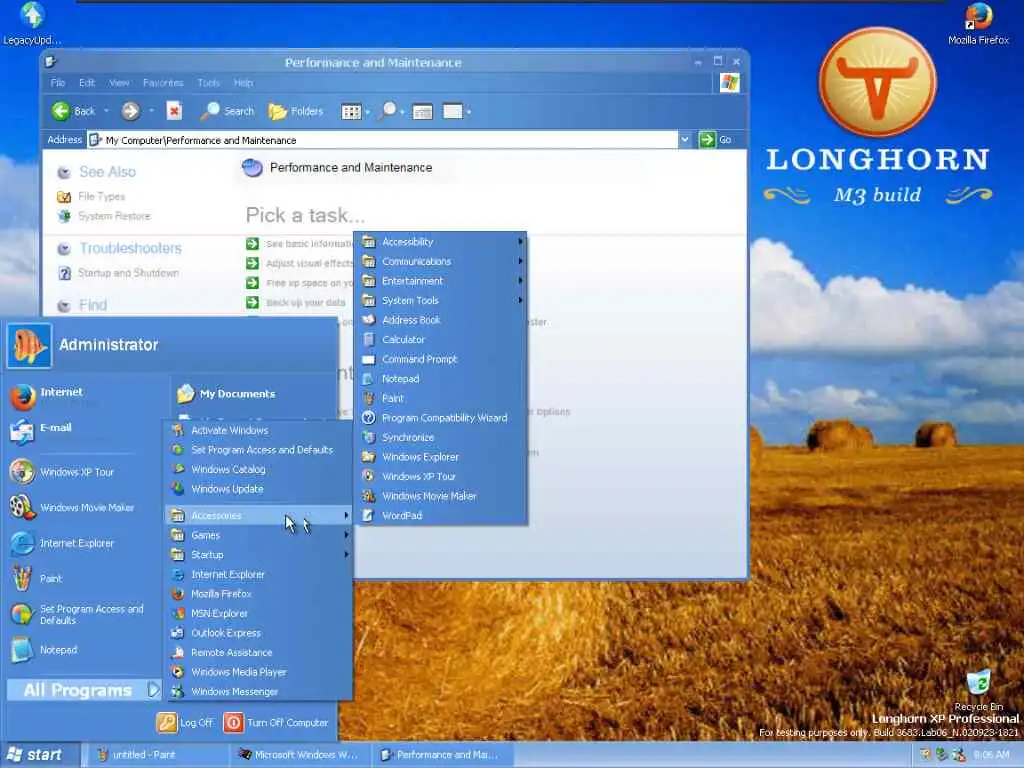
Task: Click Back up your data task
Action: 306,302
